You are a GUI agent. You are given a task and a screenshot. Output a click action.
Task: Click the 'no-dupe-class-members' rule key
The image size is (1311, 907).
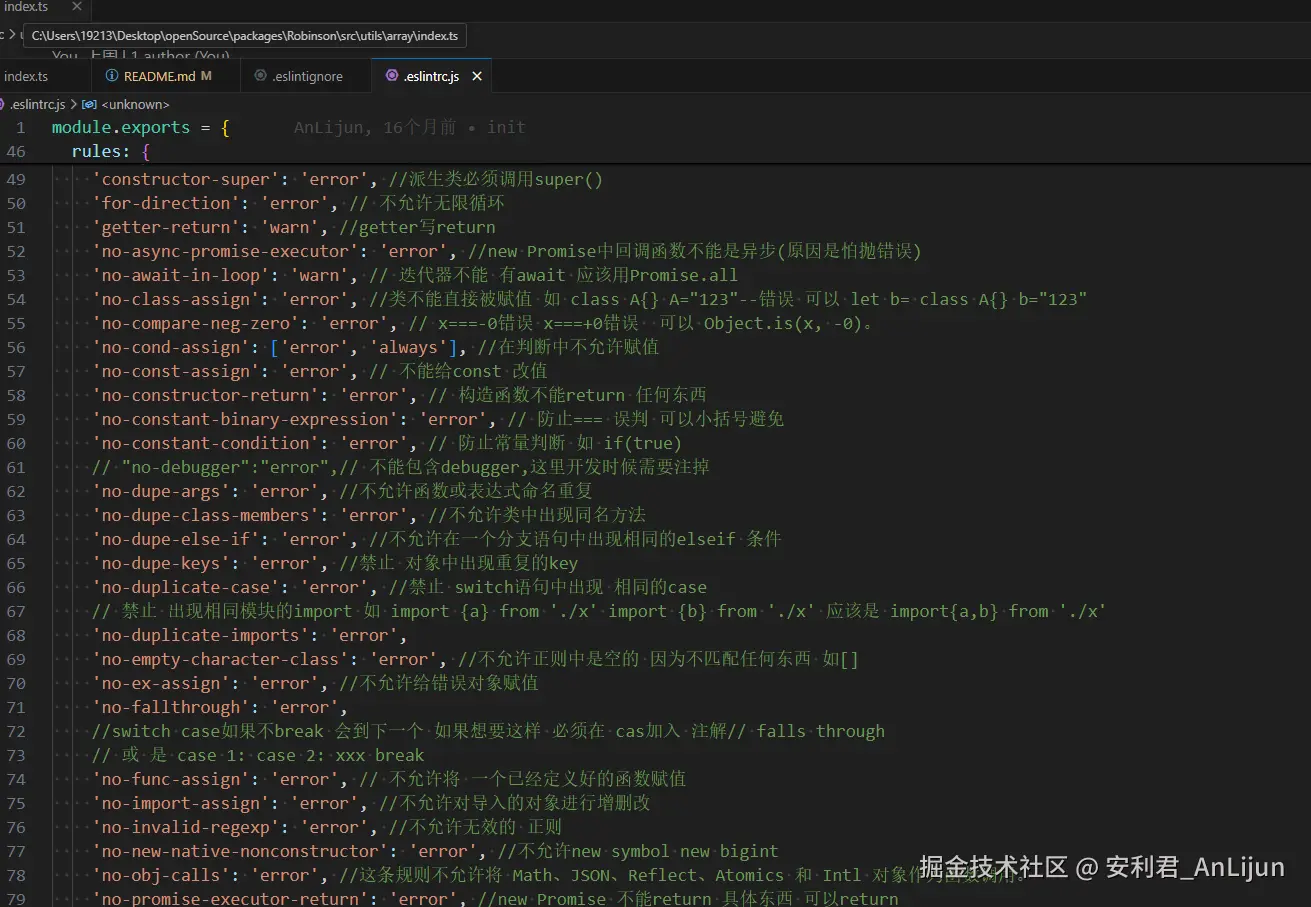(206, 516)
